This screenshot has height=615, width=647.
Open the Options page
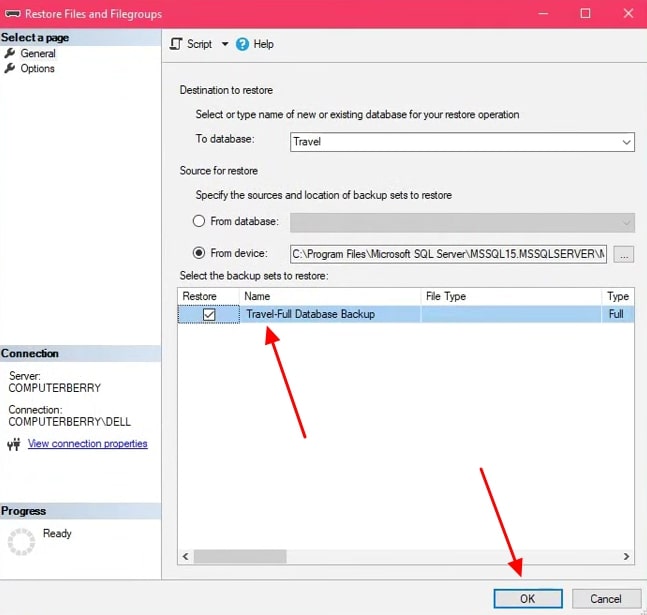click(38, 68)
